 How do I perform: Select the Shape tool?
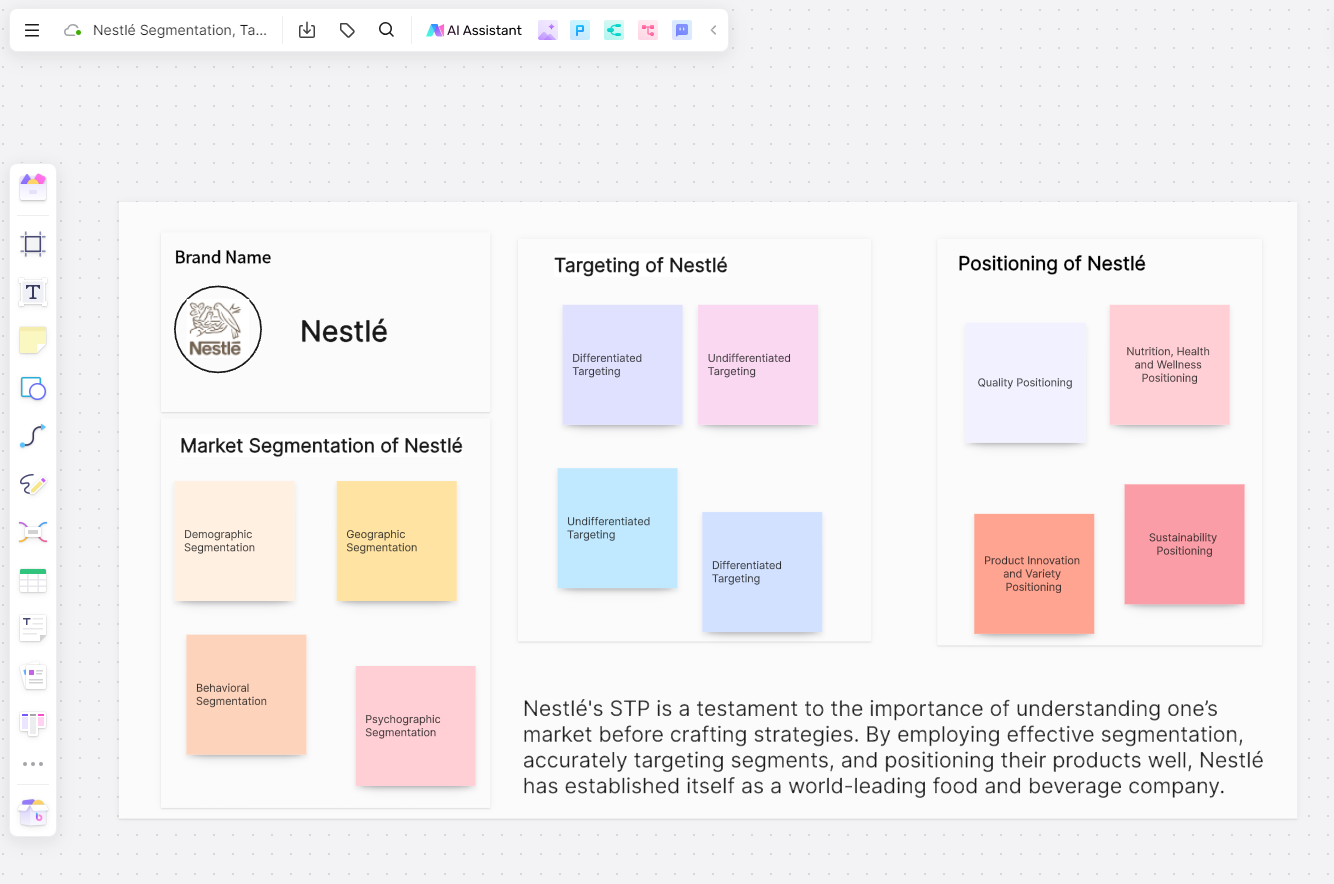tap(33, 388)
